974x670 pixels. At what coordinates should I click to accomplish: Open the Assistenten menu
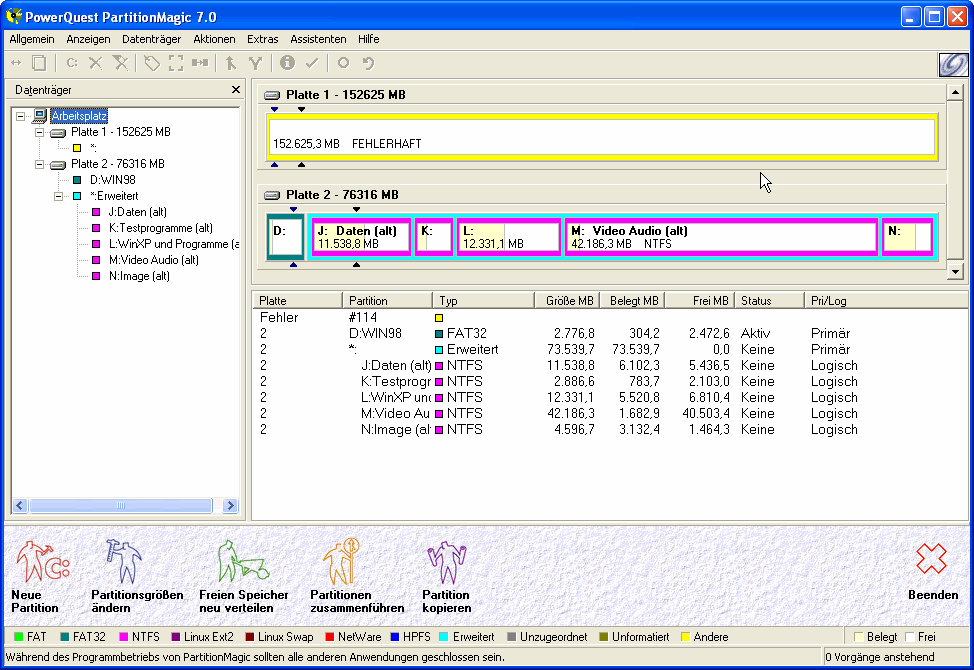(x=318, y=39)
